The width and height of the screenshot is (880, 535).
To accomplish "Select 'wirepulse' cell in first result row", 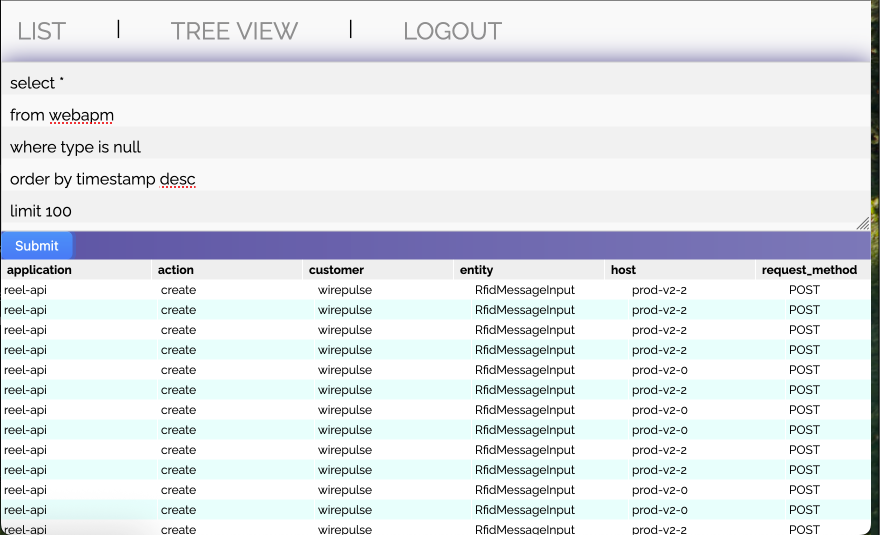I will pos(345,290).
